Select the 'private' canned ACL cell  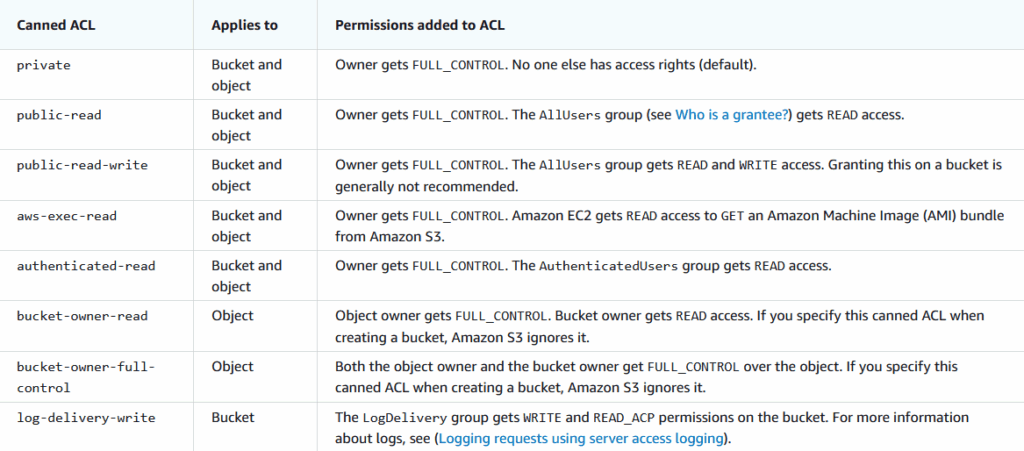(x=43, y=65)
